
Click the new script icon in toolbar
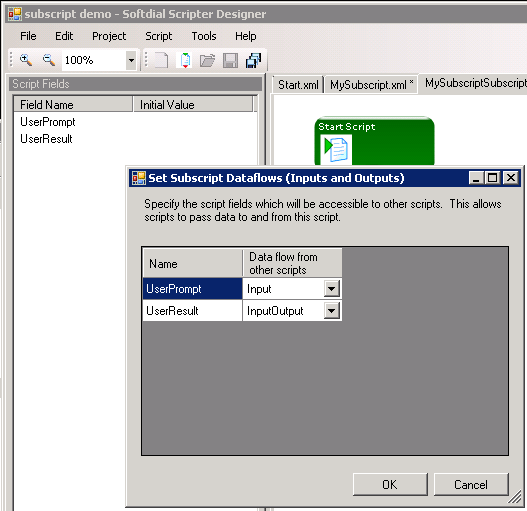click(x=185, y=61)
